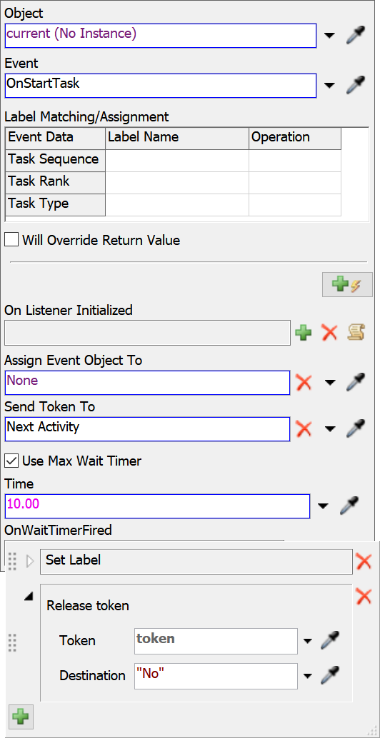The width and height of the screenshot is (380, 738).
Task: Click the eyedropper beside Assign Event Object To
Action: point(356,383)
